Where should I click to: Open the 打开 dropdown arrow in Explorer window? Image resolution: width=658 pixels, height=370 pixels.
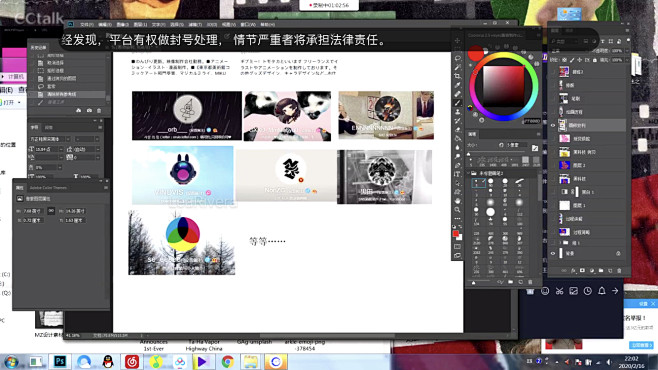[19, 102]
